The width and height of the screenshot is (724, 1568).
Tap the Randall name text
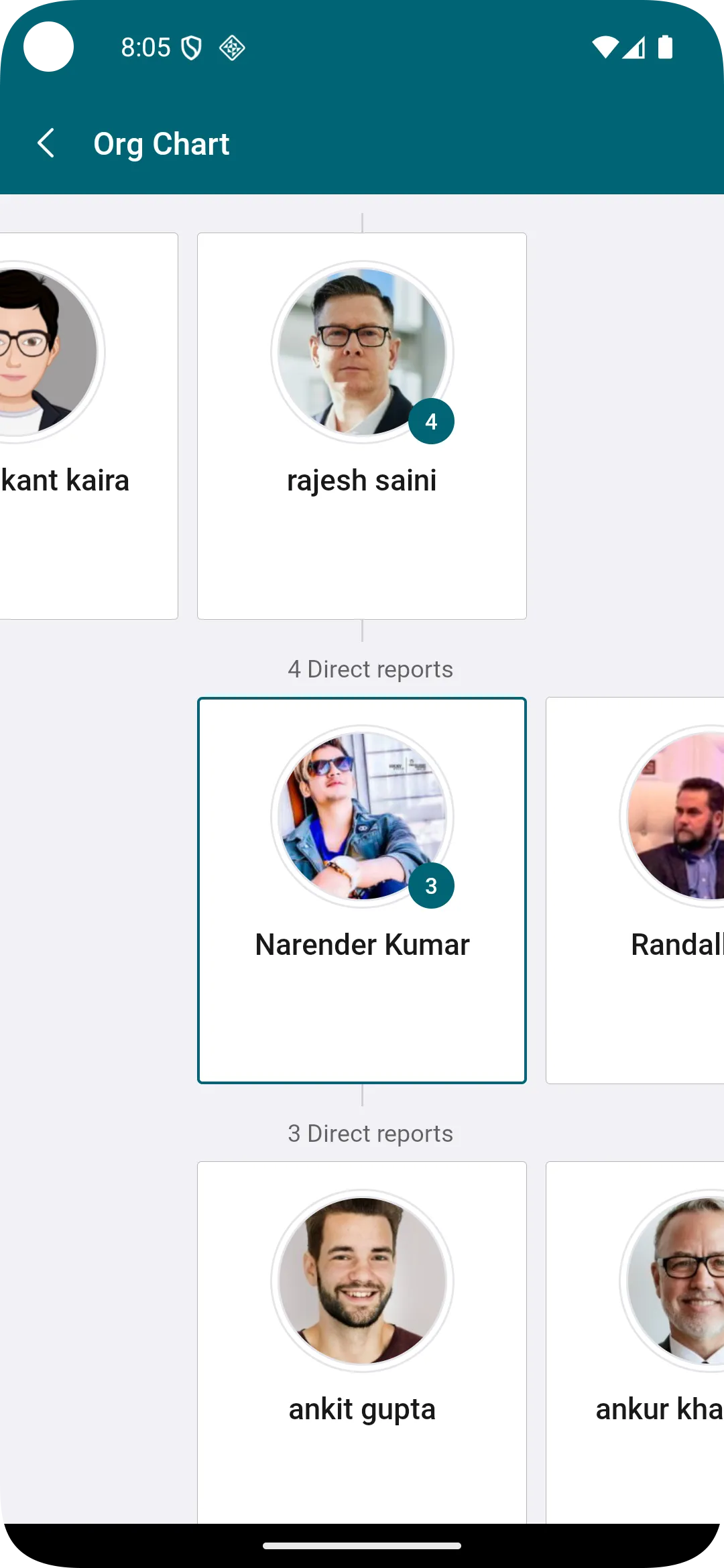tap(676, 945)
